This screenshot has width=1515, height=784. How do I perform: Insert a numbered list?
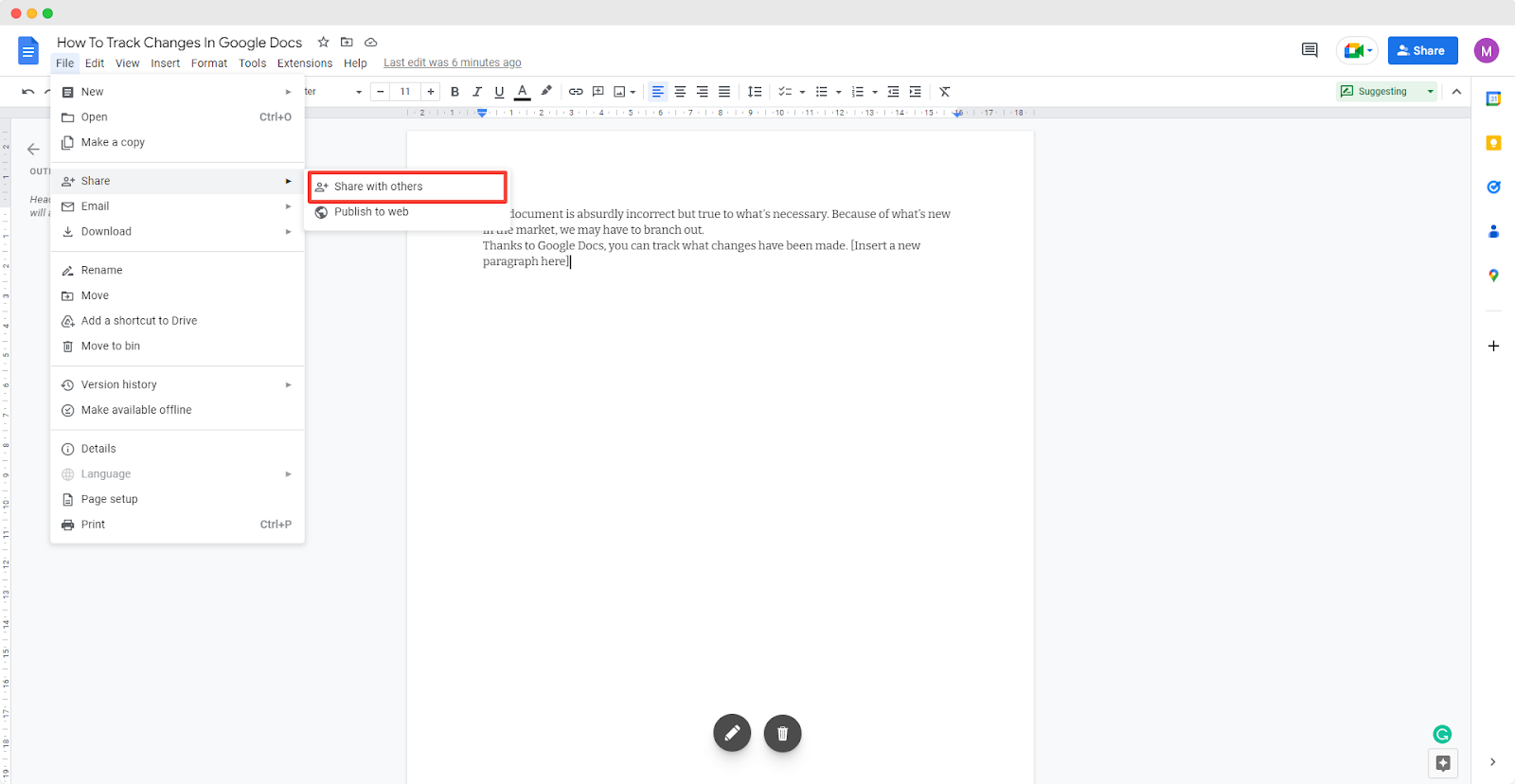pyautogui.click(x=858, y=92)
